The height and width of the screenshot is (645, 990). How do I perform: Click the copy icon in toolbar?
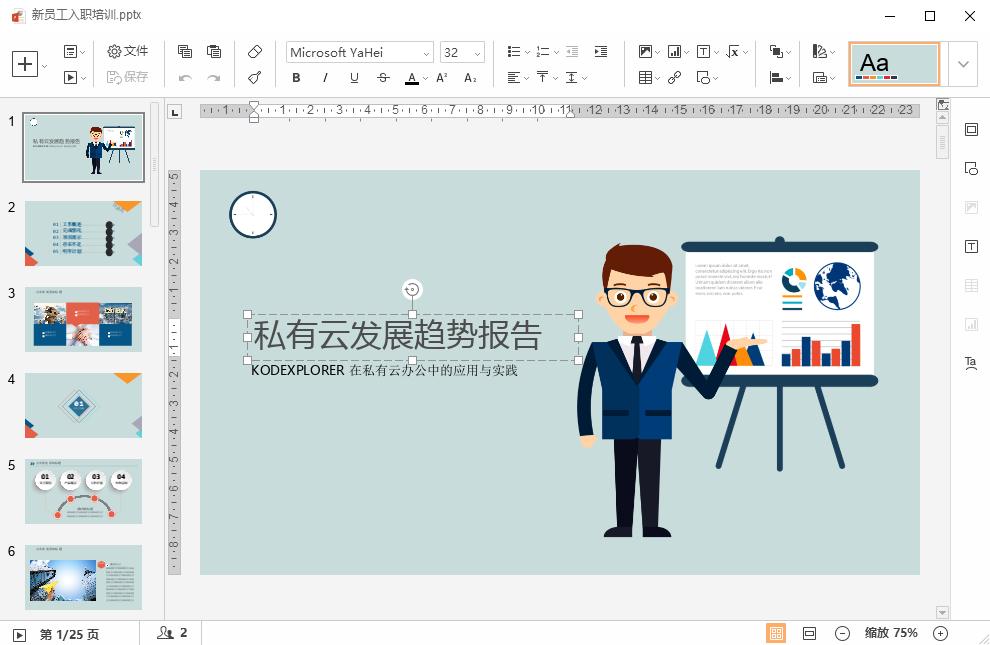pyautogui.click(x=185, y=52)
